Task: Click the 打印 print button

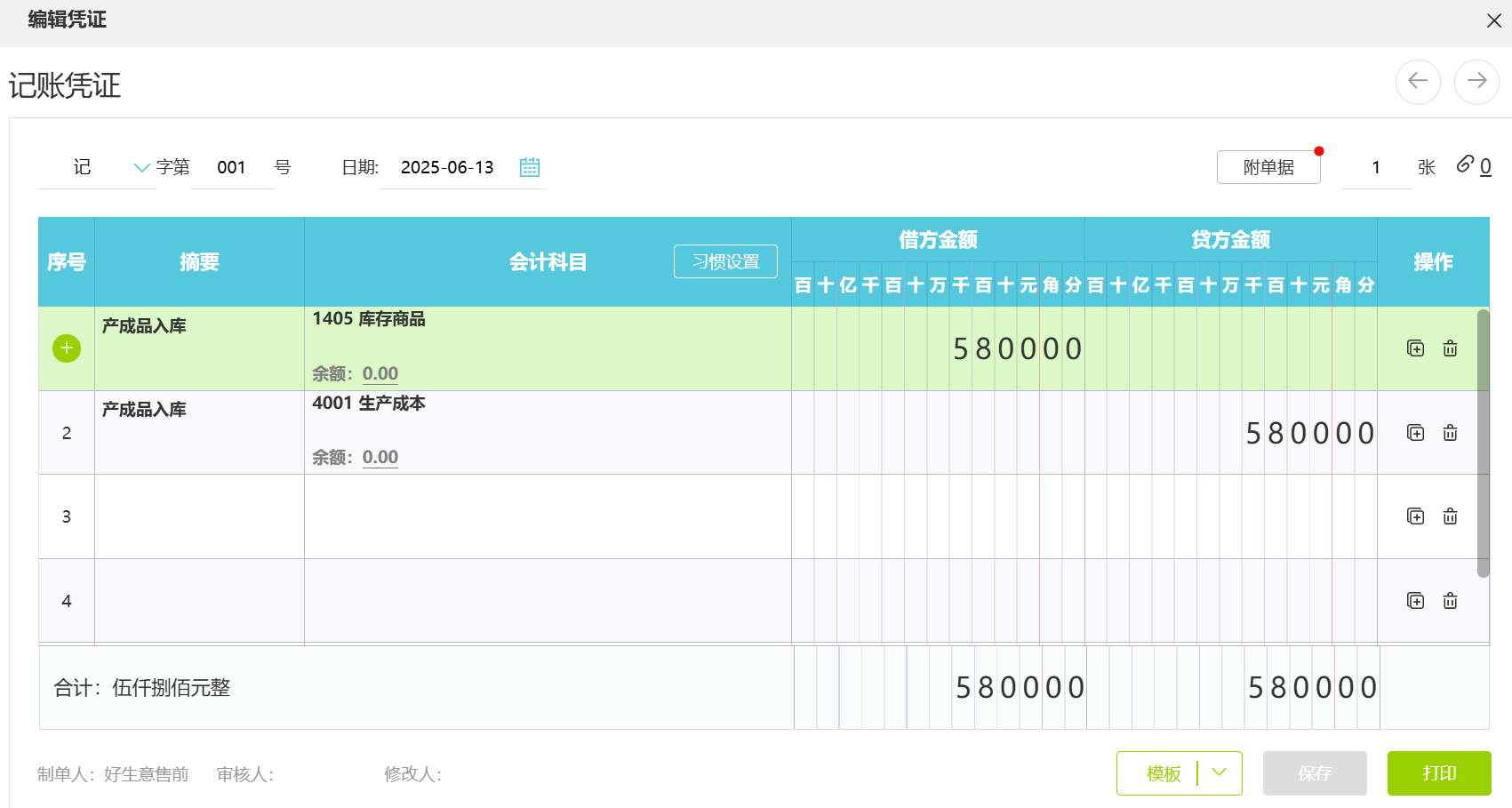Action: coord(1439,773)
